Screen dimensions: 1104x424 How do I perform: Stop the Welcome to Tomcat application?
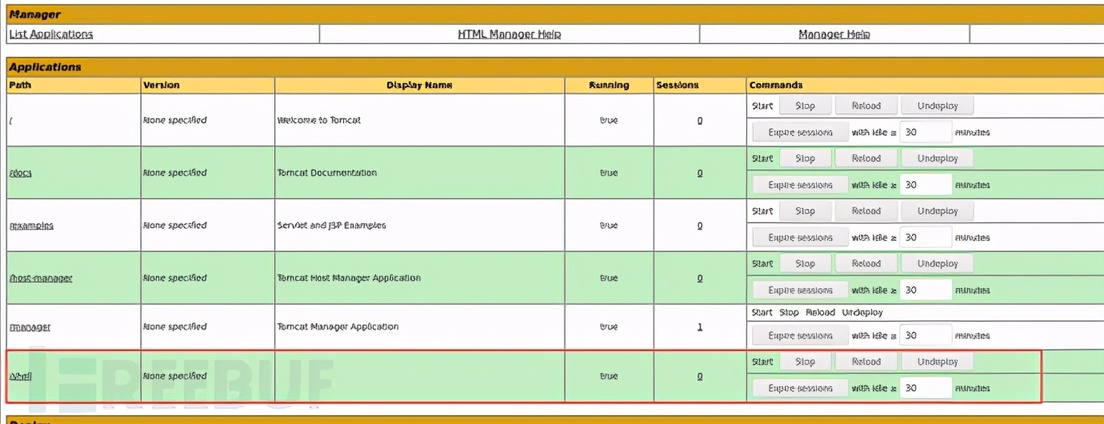(805, 106)
